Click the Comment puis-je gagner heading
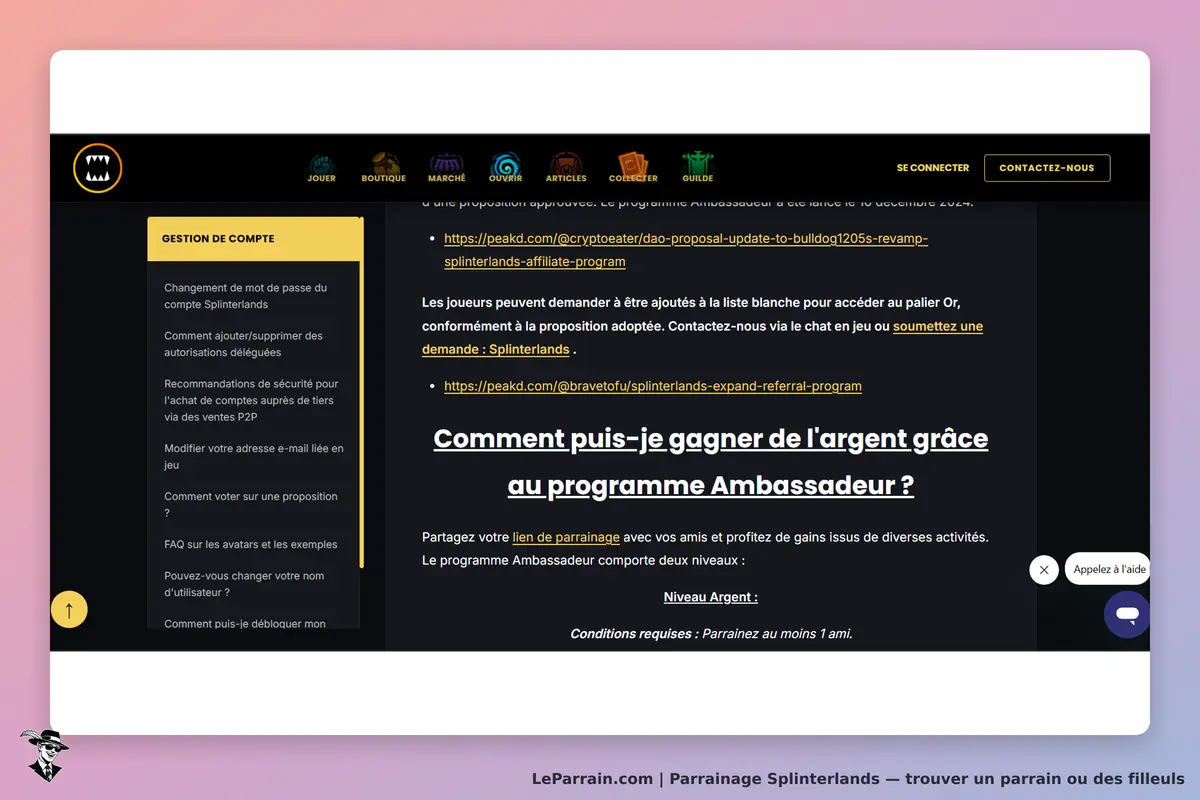This screenshot has width=1200, height=800. [711, 462]
